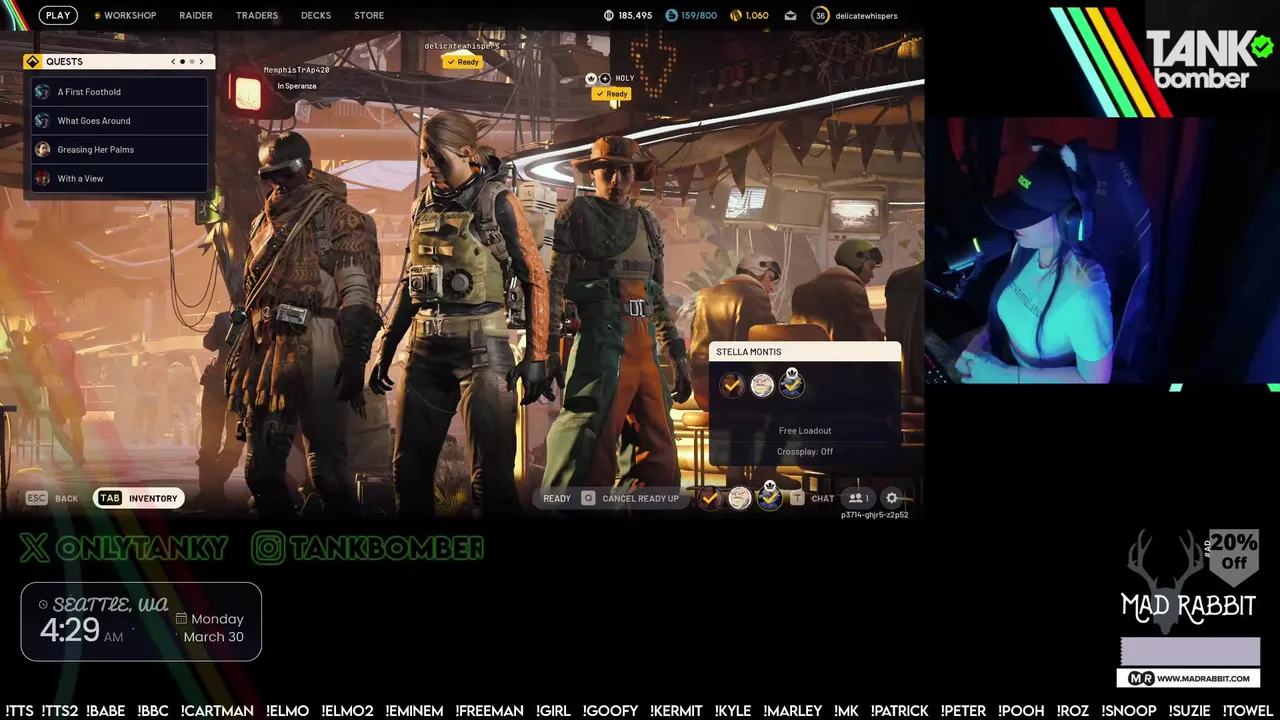The image size is (1280, 720).
Task: Click the ESC key icon
Action: pyautogui.click(x=36, y=498)
